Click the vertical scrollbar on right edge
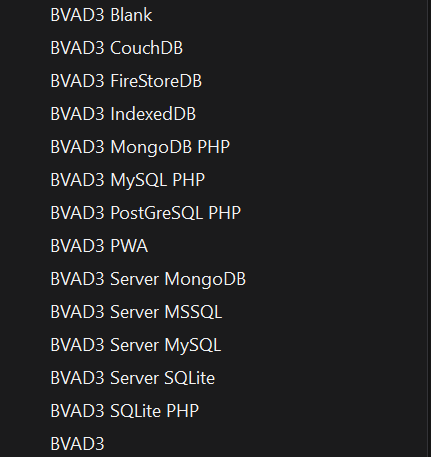Viewport: 431px width, 457px height. pos(428,228)
